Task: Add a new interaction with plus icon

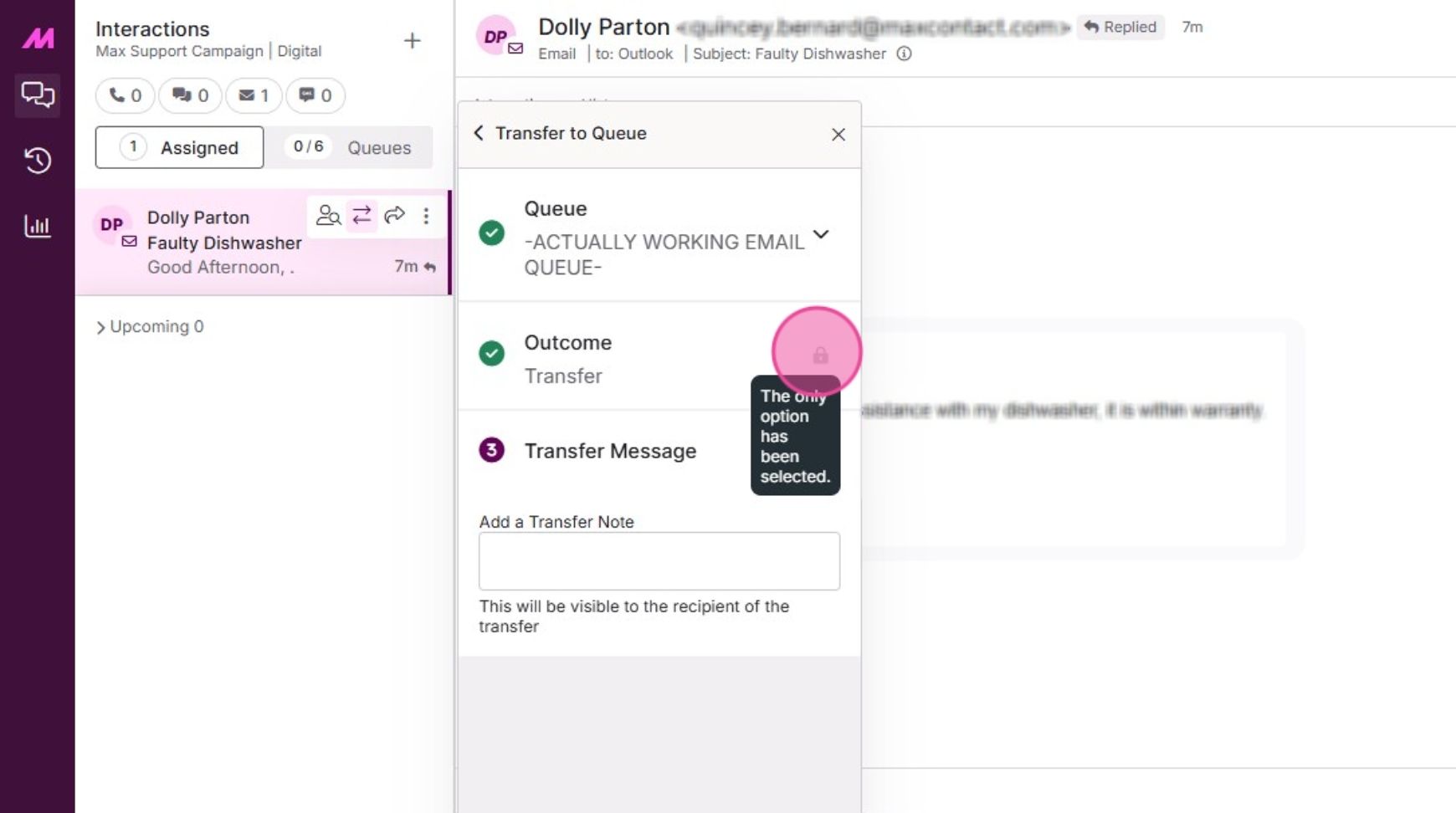Action: coord(412,40)
